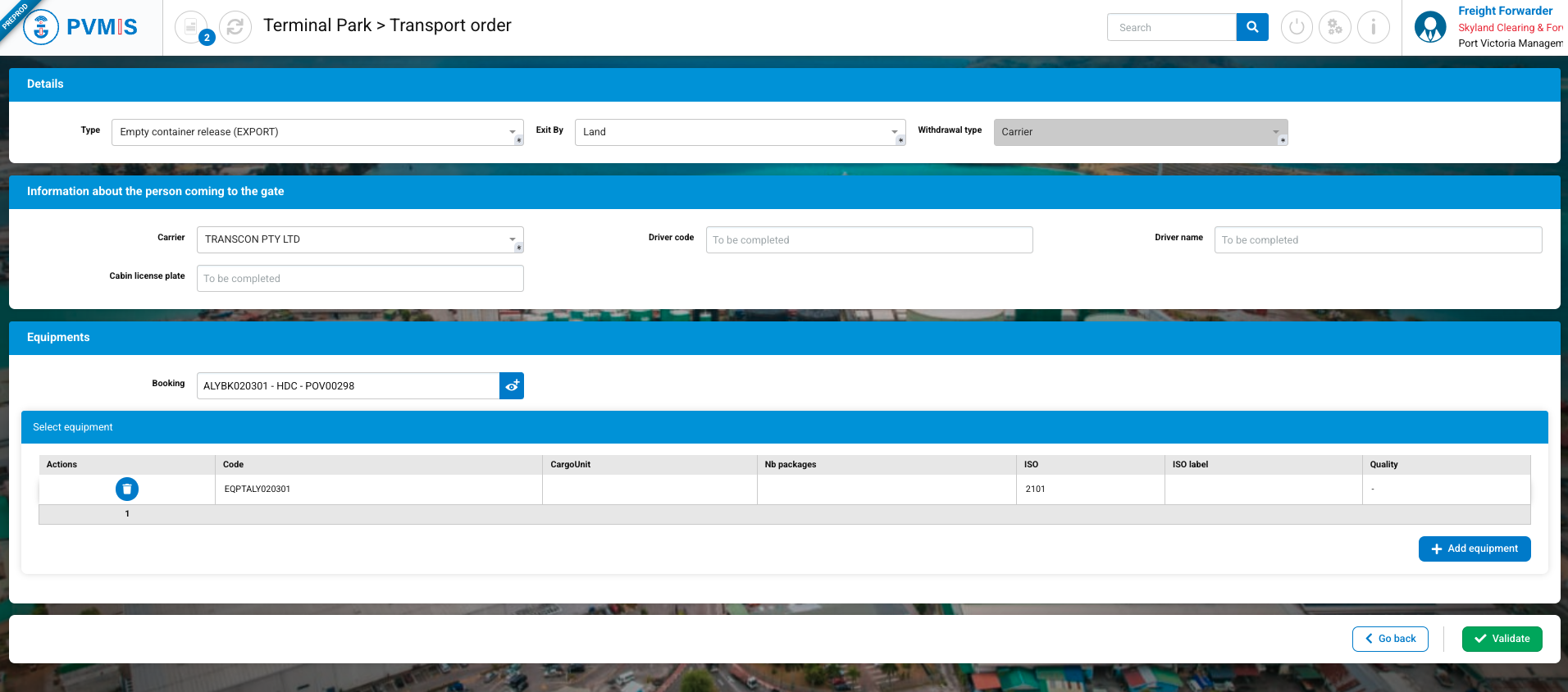The height and width of the screenshot is (692, 1568).
Task: Expand the Type dropdown
Action: [x=512, y=132]
